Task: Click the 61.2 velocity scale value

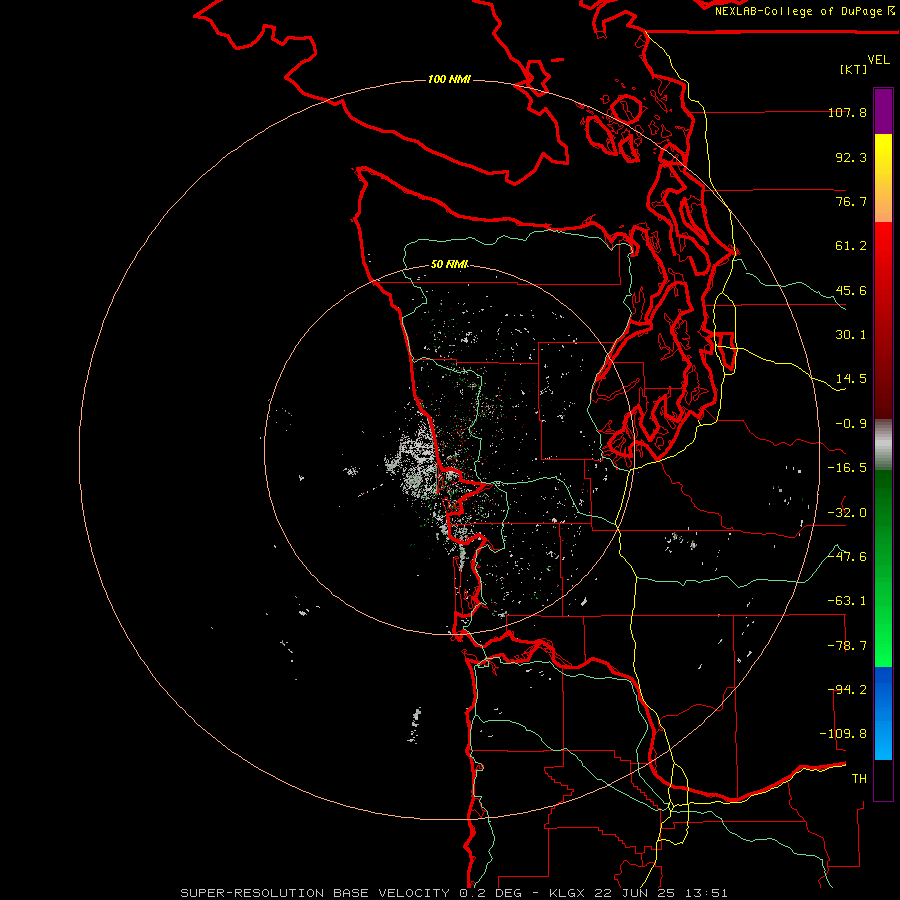Action: [x=851, y=246]
